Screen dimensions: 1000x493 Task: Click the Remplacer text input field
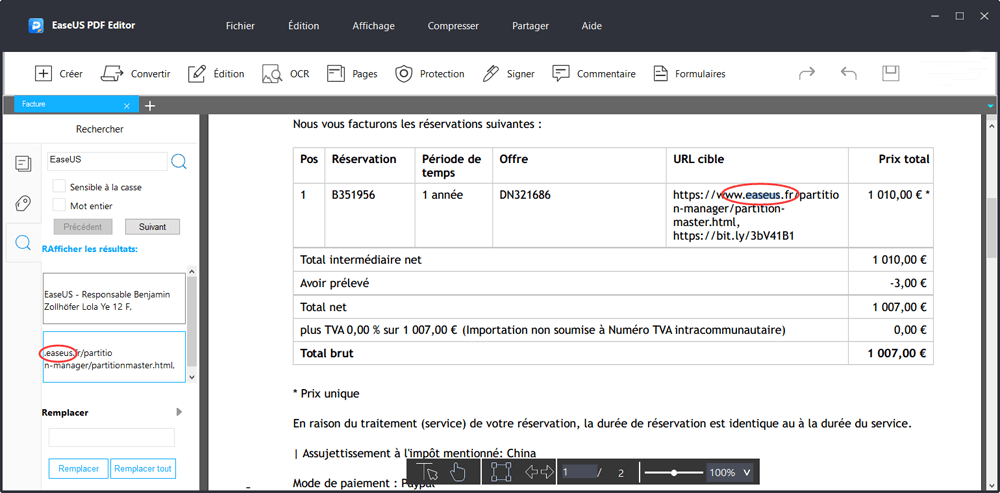(x=112, y=438)
